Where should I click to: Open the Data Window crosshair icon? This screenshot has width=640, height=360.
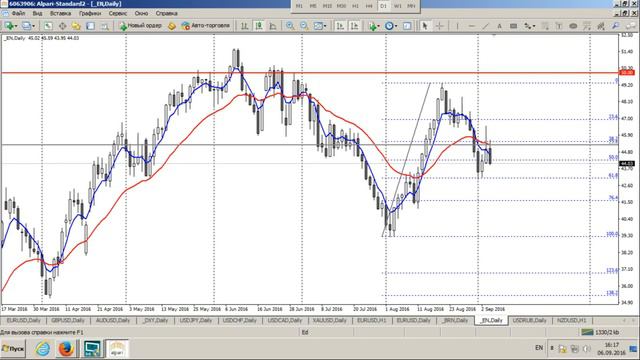[62, 26]
